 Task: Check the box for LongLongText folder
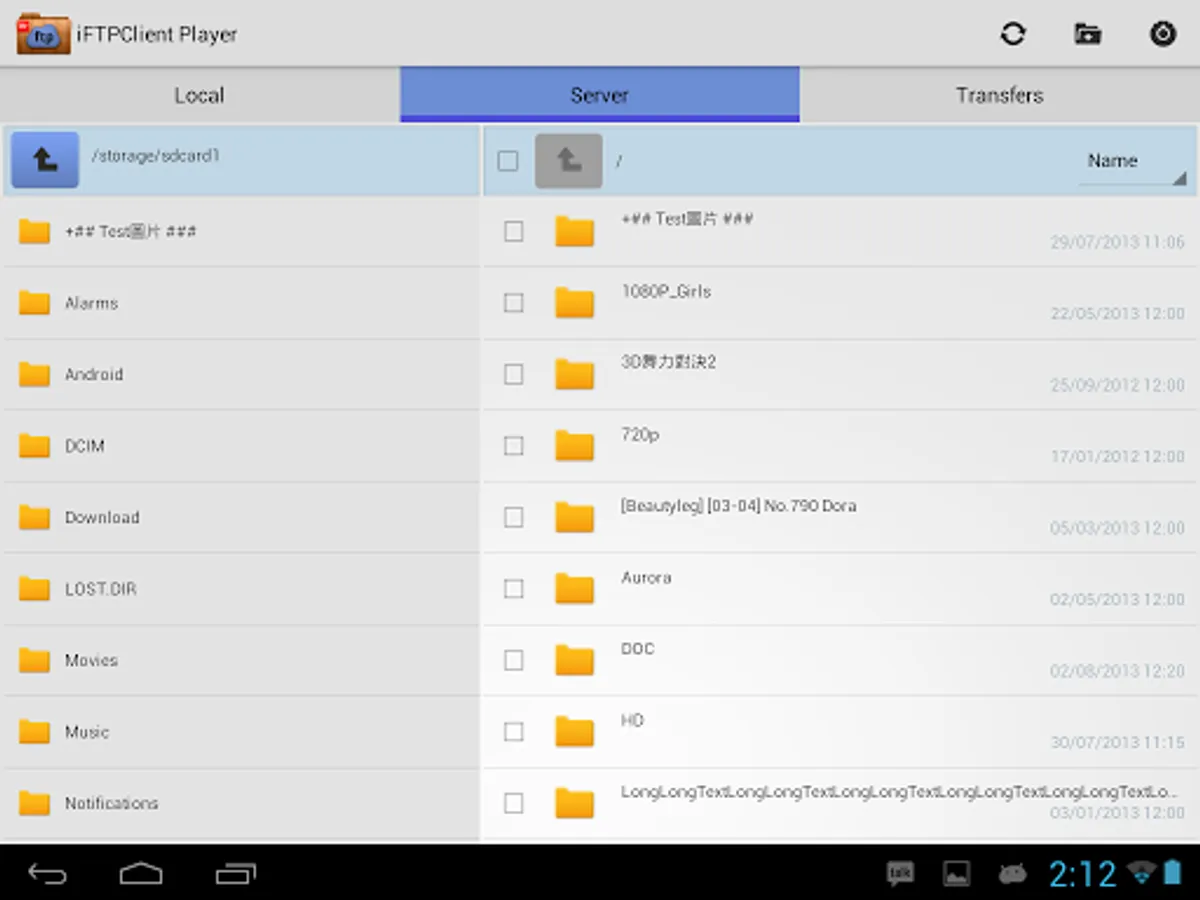(514, 803)
